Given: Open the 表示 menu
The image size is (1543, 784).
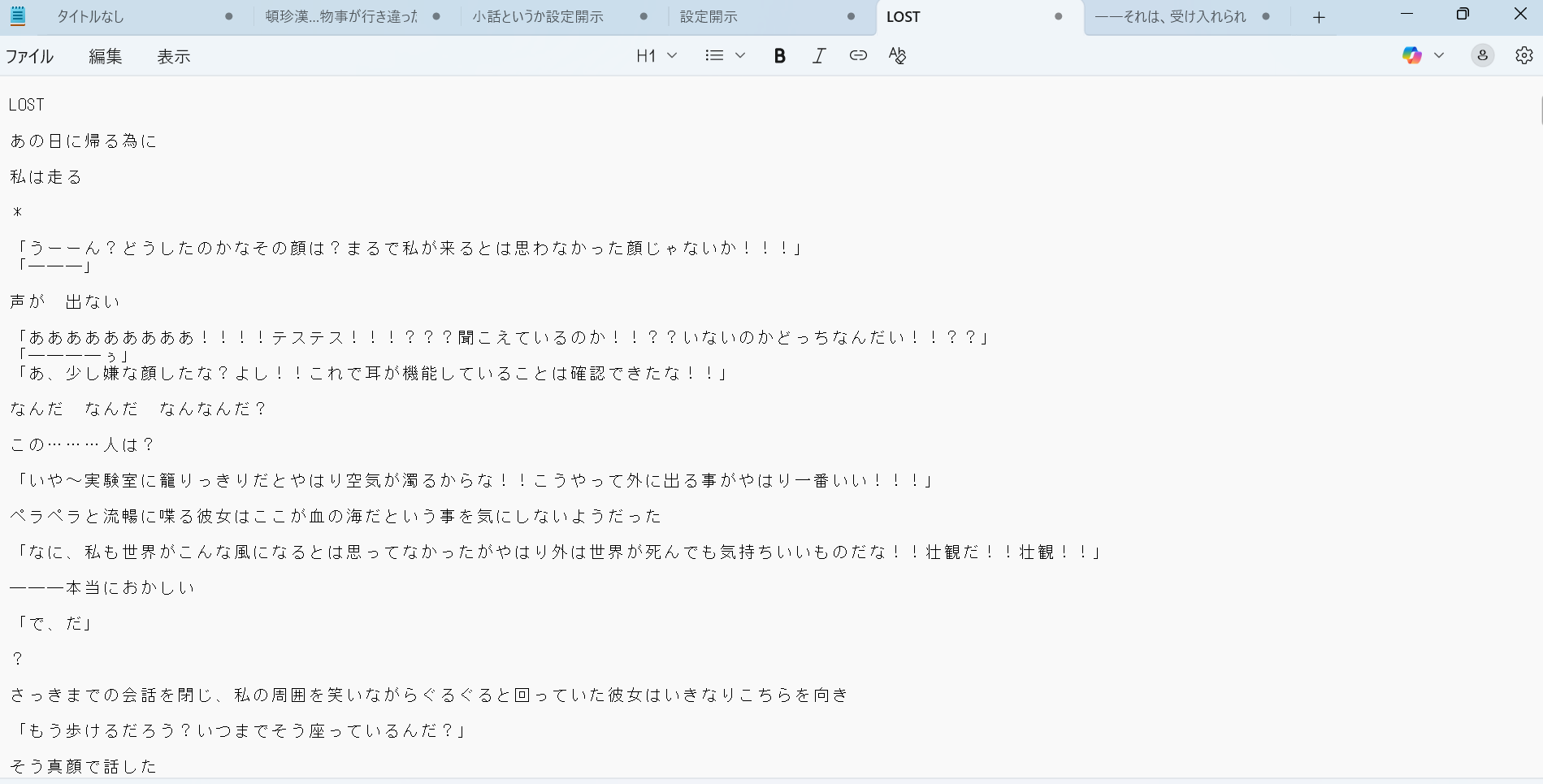Looking at the screenshot, I should coord(174,56).
